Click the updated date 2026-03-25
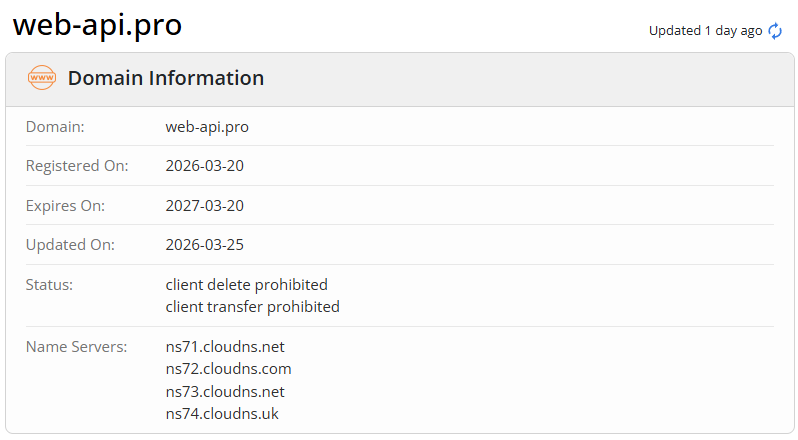The image size is (798, 440). [205, 245]
